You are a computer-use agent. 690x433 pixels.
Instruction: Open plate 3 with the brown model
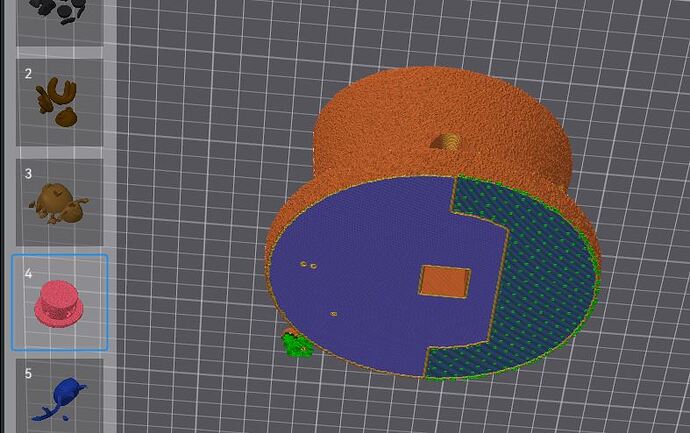(x=59, y=202)
